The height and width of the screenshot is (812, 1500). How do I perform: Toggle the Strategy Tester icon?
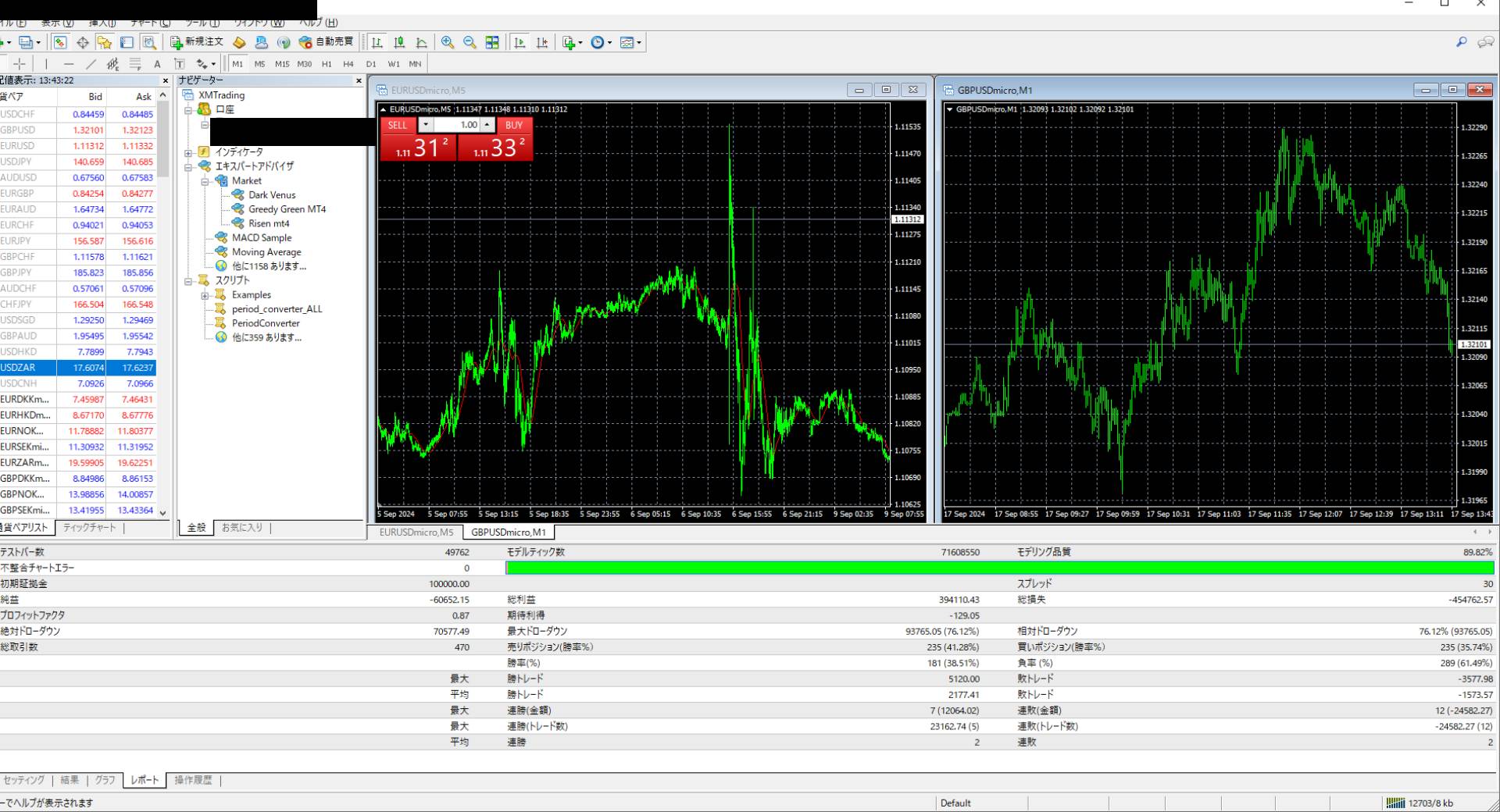(x=148, y=42)
